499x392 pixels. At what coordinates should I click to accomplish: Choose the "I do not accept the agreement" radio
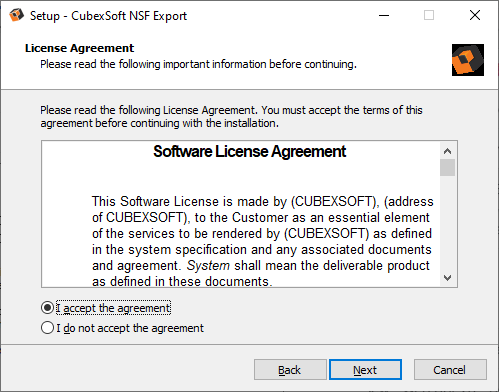pyautogui.click(x=47, y=328)
